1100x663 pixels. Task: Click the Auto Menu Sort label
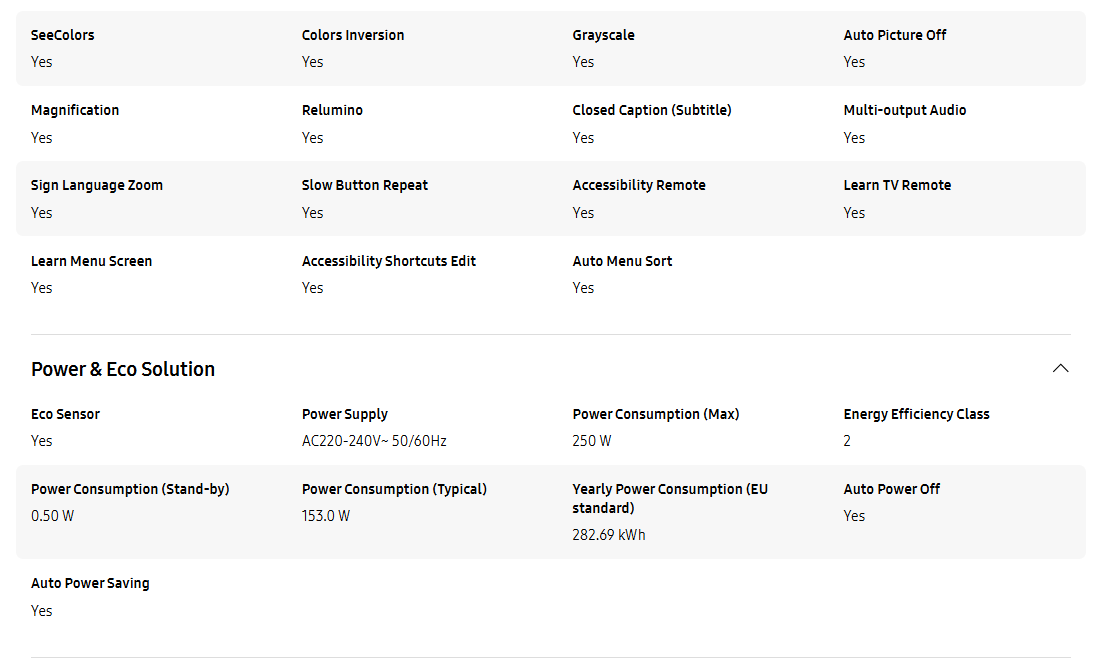coord(622,261)
